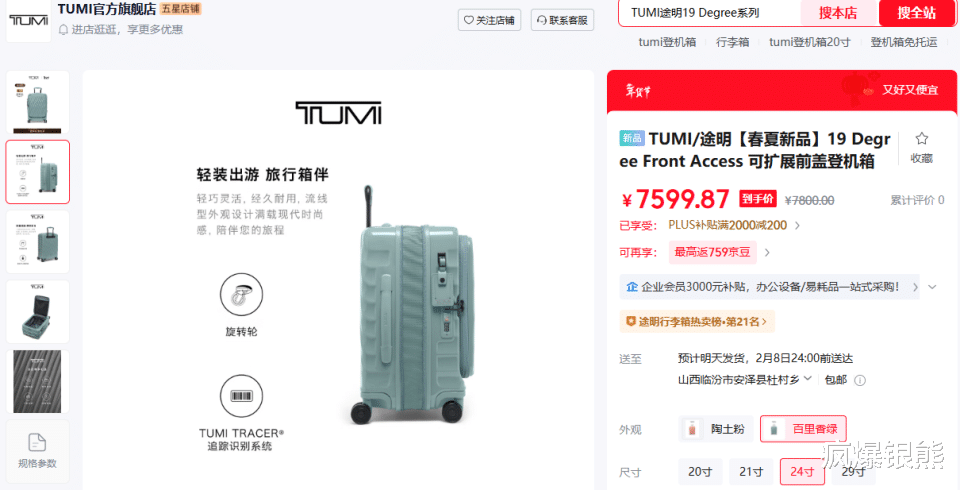Select the 百里香绿 color swatch
The image size is (960, 490).
pyautogui.click(x=803, y=429)
